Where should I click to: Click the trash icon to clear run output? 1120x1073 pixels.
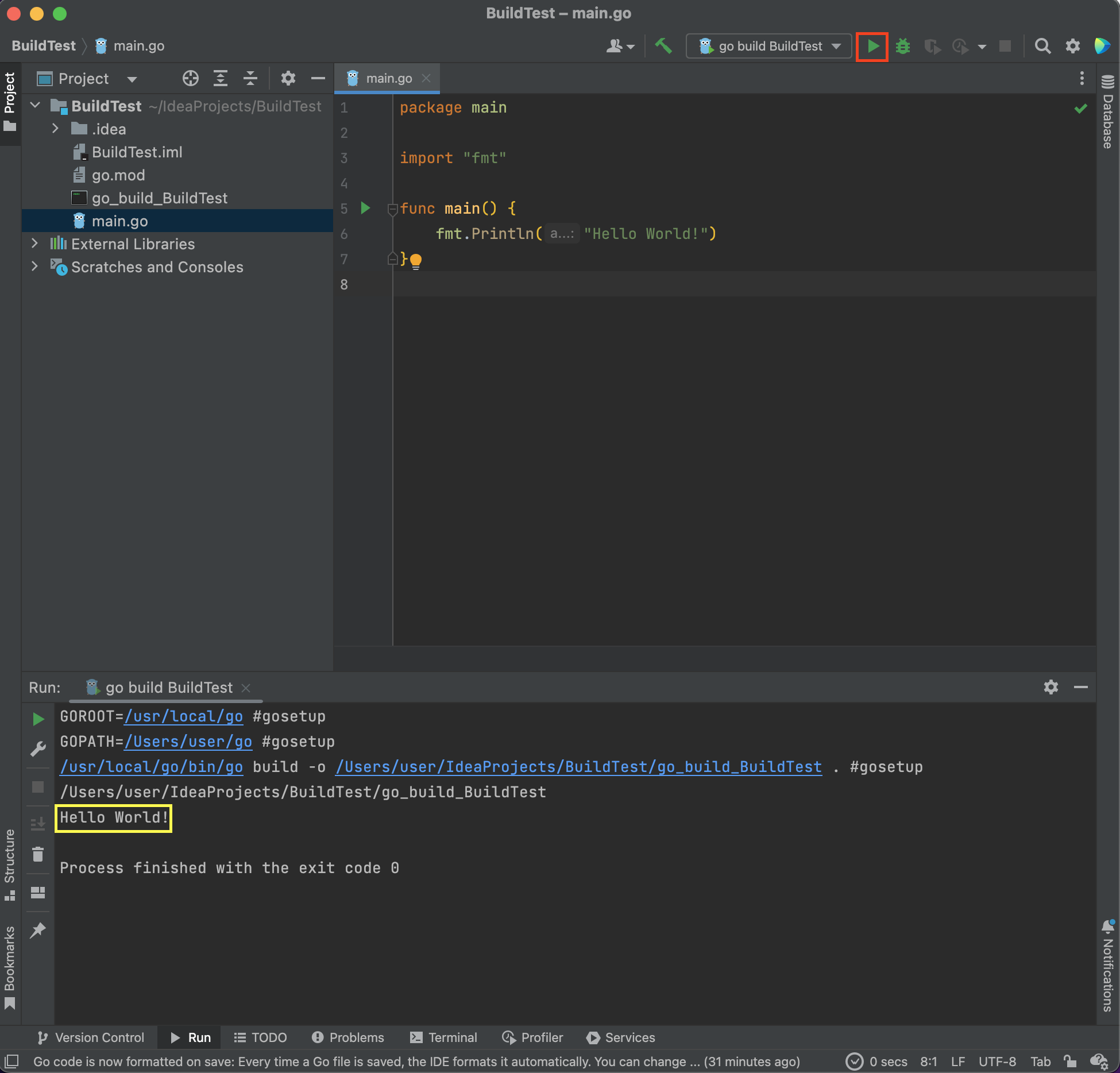[38, 855]
